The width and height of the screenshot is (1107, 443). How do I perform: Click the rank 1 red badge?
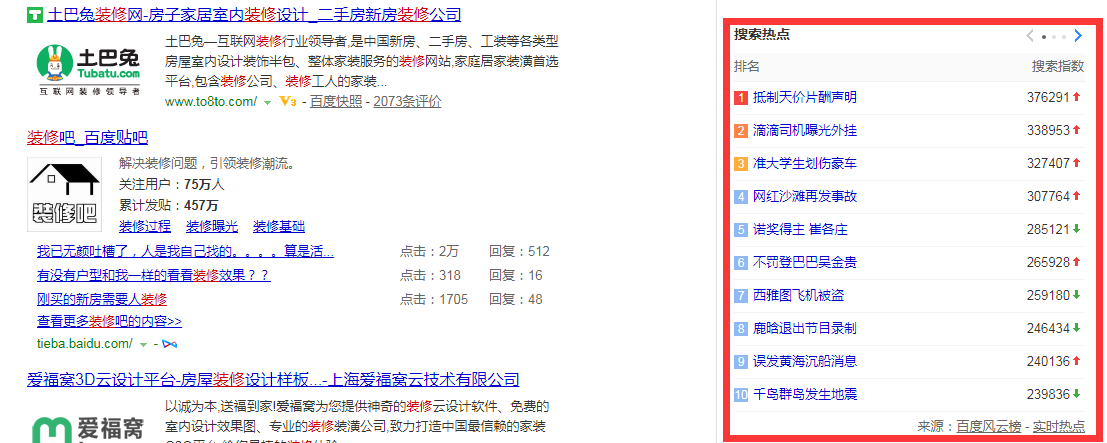(x=741, y=98)
